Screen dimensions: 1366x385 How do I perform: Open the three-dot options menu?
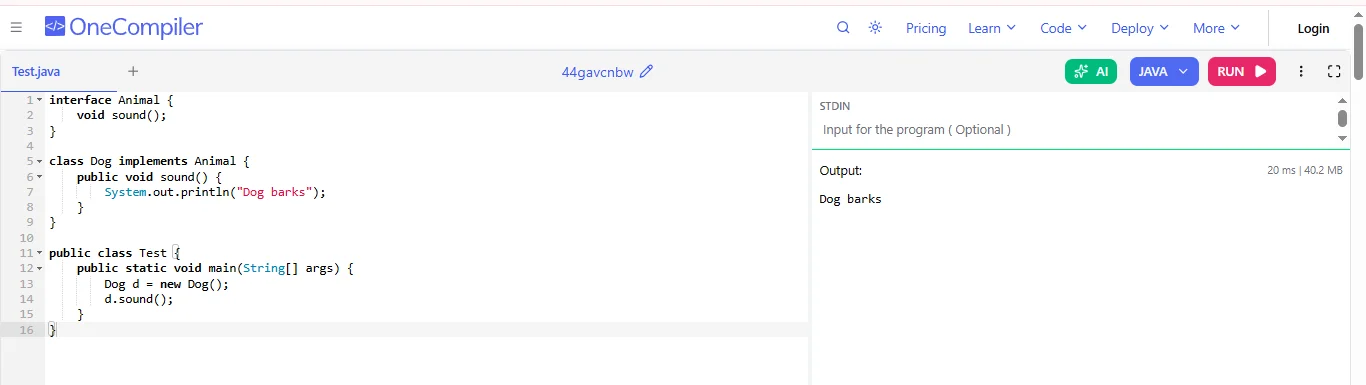coord(1301,71)
